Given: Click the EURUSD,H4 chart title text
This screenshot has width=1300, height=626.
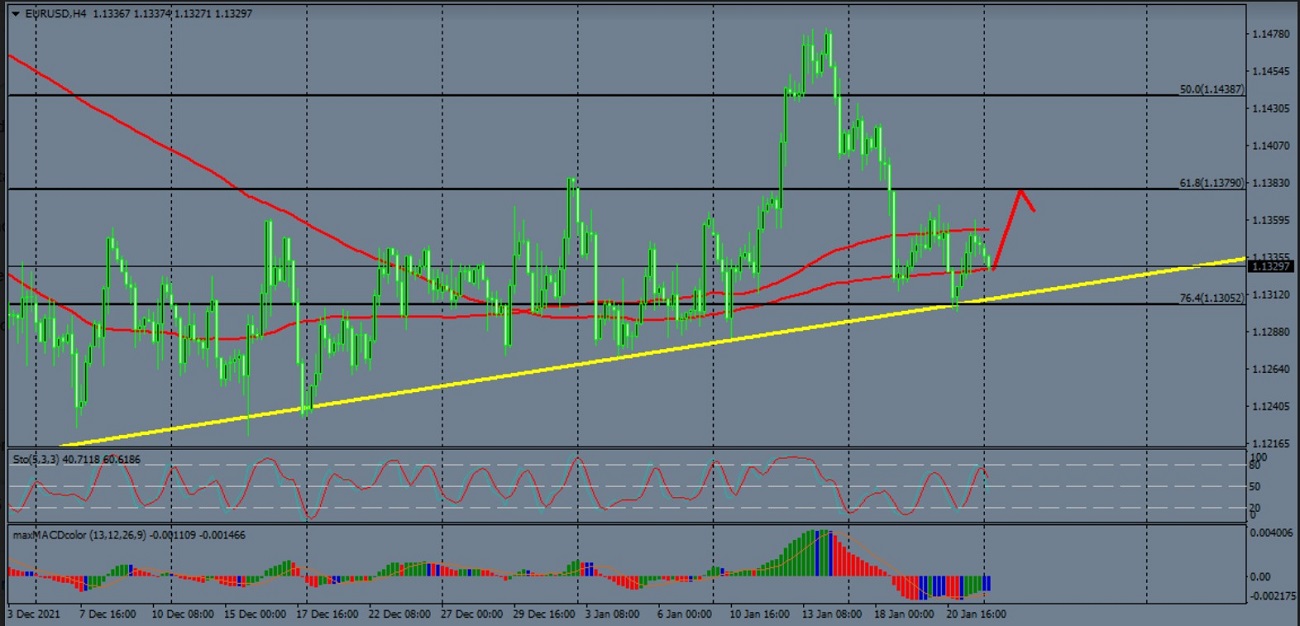Looking at the screenshot, I should pyautogui.click(x=55, y=13).
